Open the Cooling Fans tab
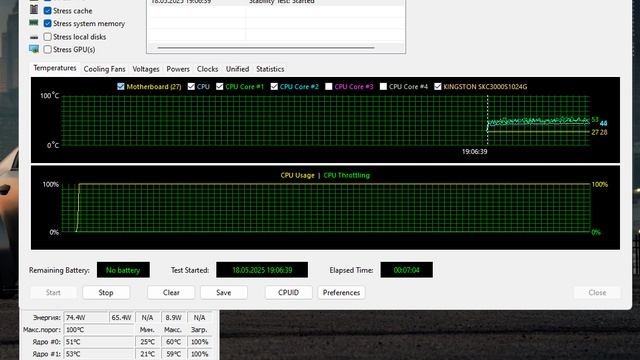Image resolution: width=640 pixels, height=360 pixels. [104, 69]
